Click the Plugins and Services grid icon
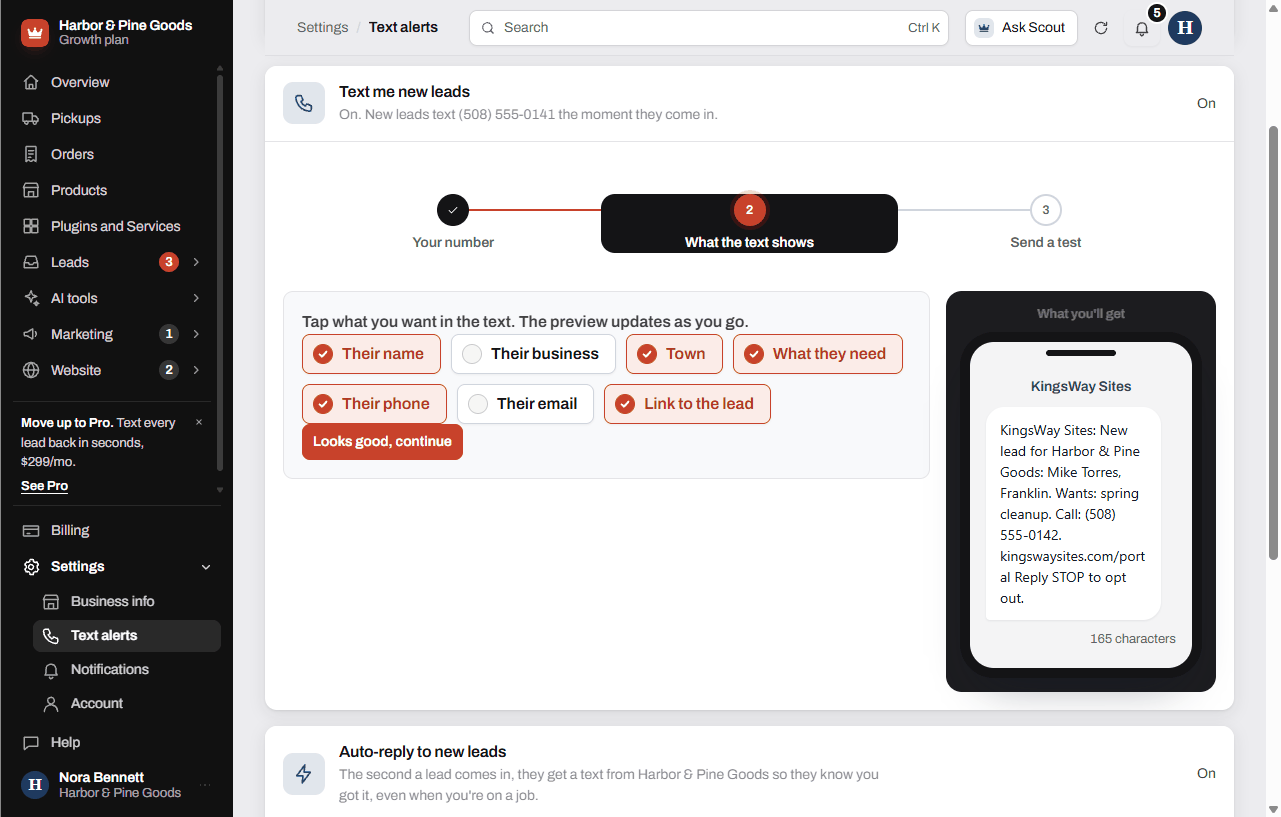 [31, 226]
